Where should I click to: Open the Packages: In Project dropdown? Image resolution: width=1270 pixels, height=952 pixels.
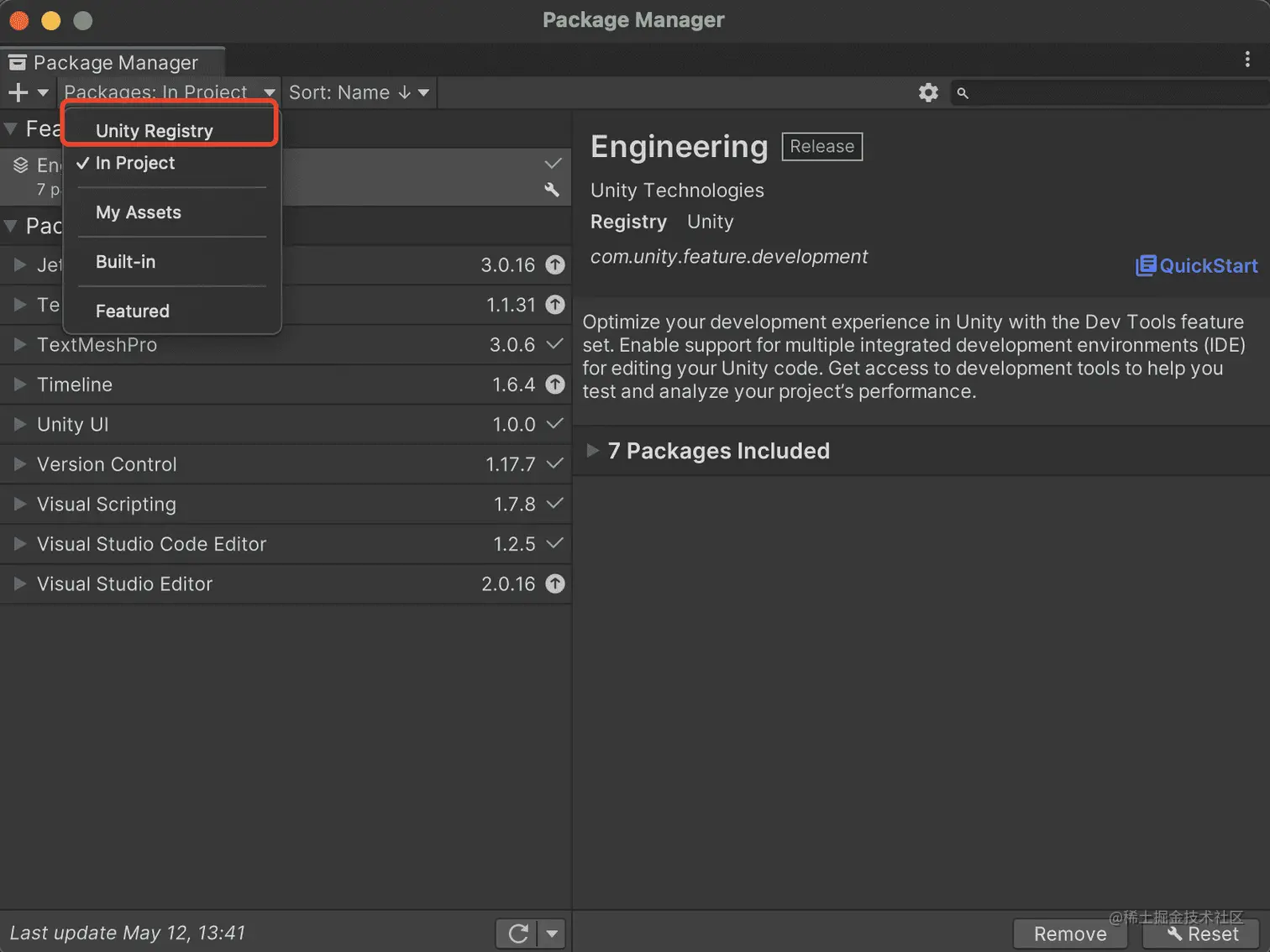pyautogui.click(x=169, y=92)
